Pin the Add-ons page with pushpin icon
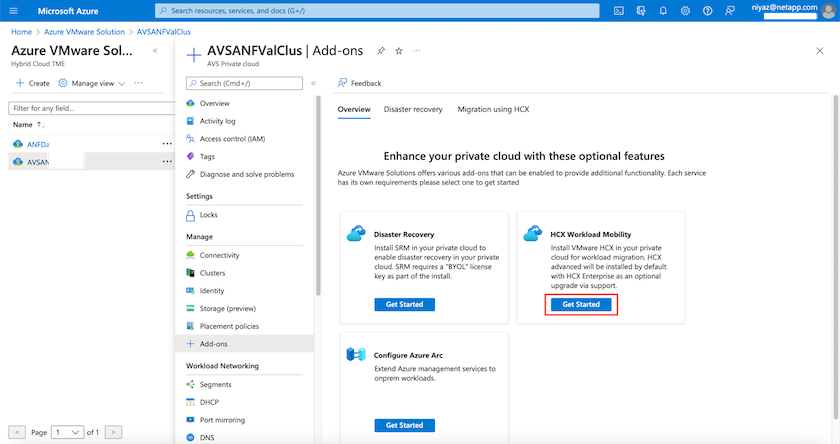Image resolution: width=840 pixels, height=444 pixels. [x=381, y=51]
